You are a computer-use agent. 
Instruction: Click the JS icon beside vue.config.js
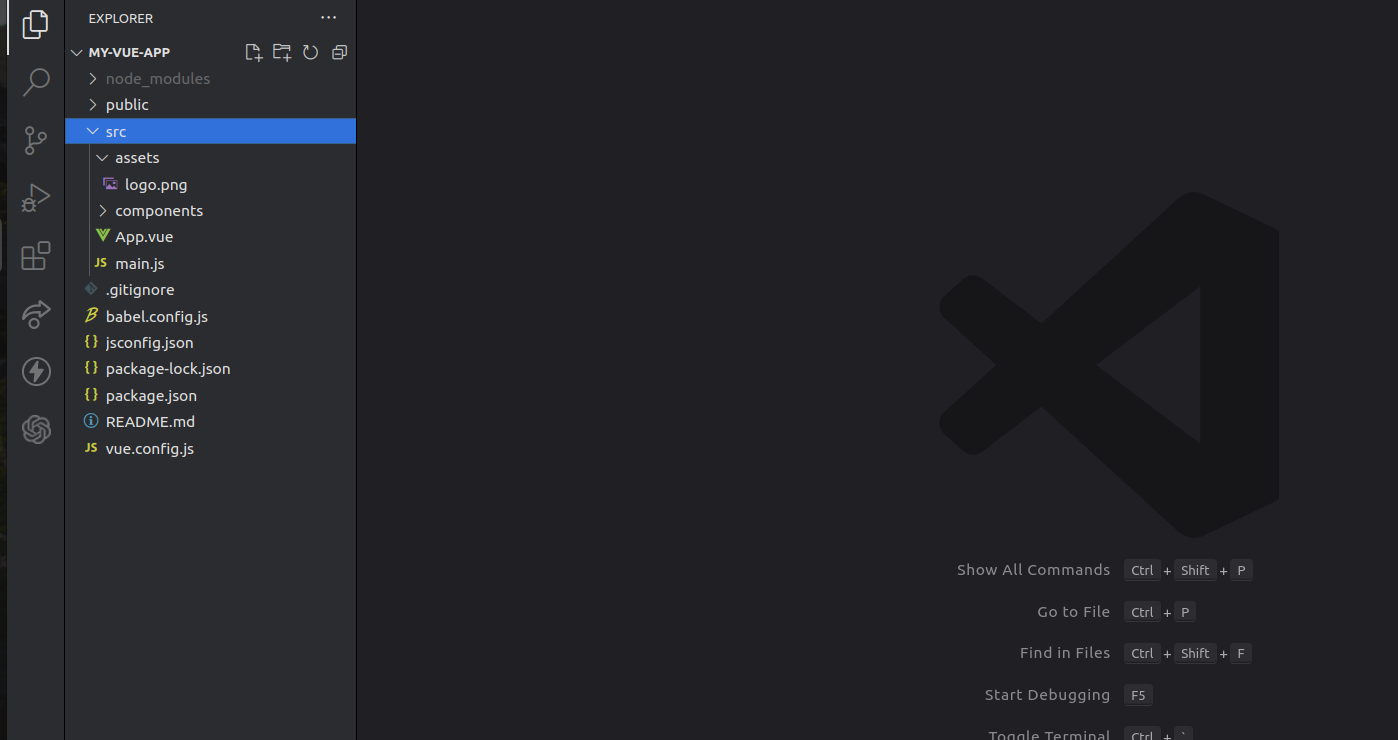(x=91, y=448)
